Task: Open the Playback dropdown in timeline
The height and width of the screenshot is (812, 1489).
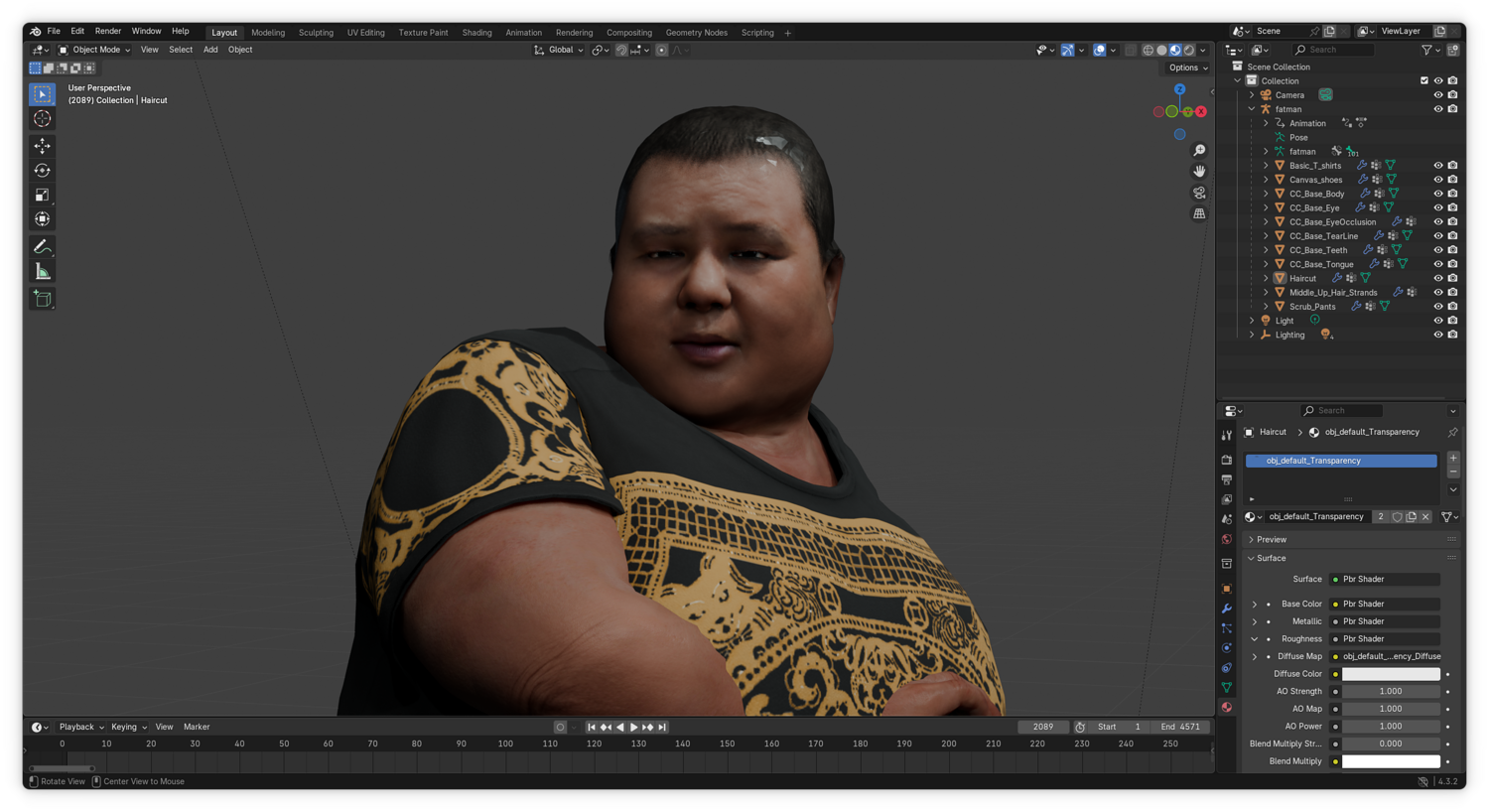Action: [x=81, y=728]
